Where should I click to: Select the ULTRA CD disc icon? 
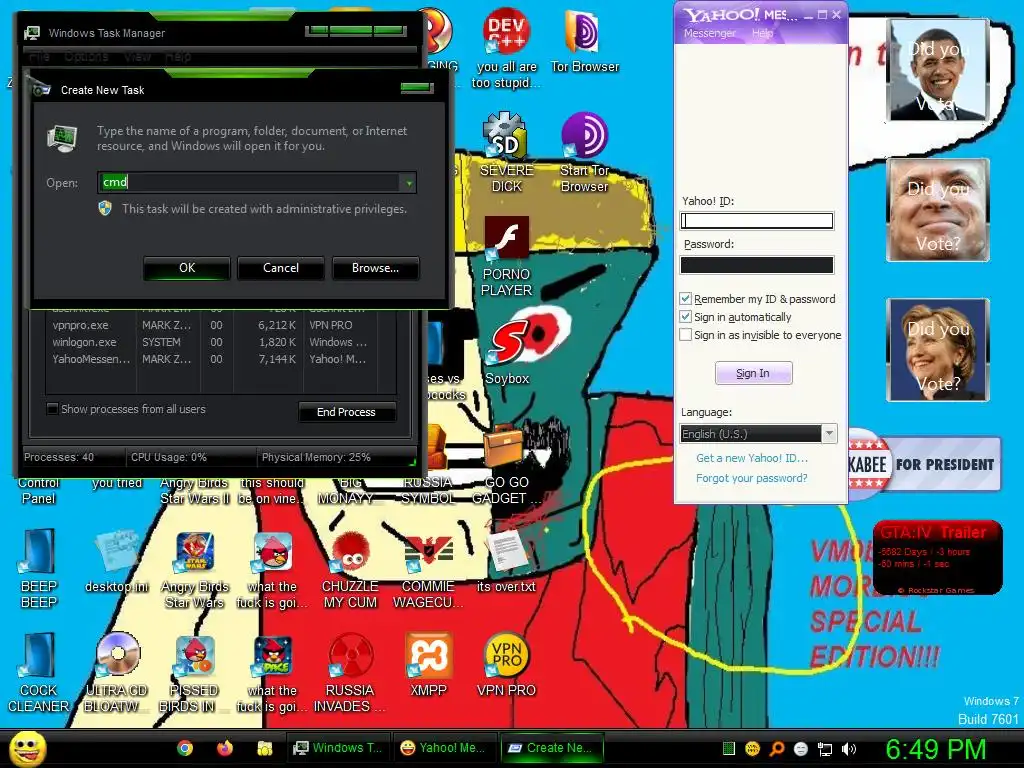click(116, 673)
